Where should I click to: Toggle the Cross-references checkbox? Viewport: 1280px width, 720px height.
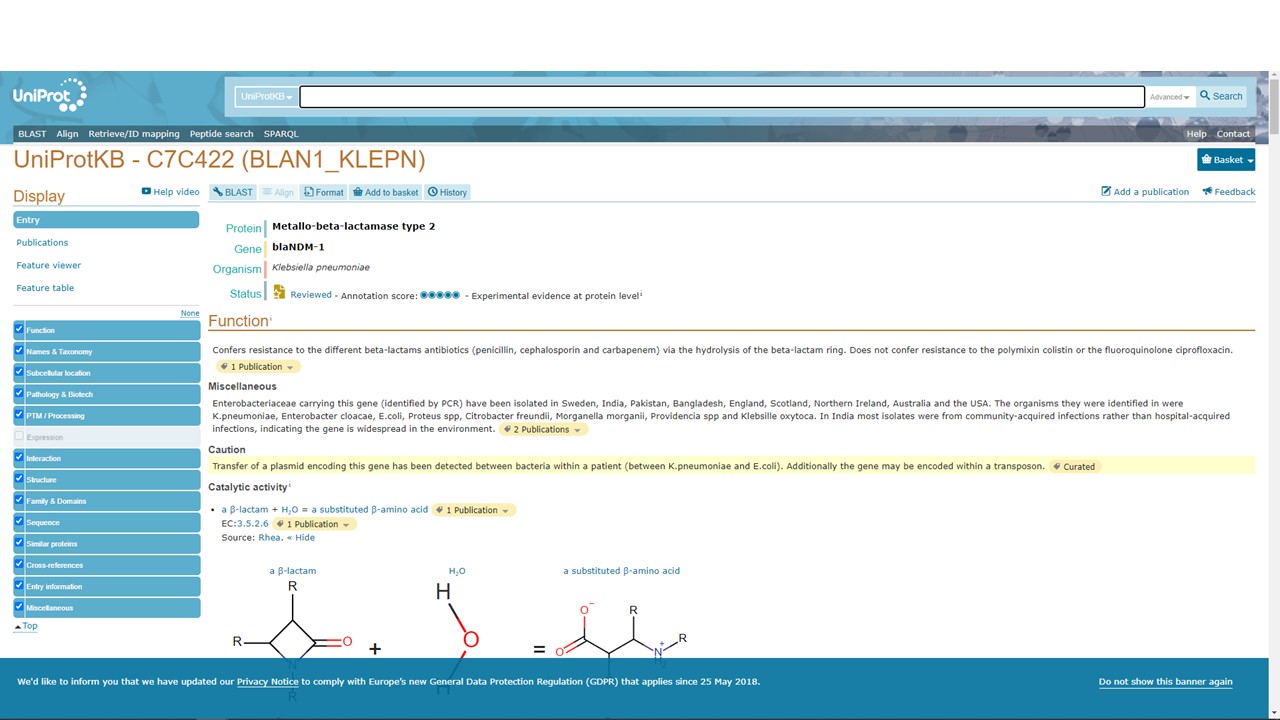[19, 565]
